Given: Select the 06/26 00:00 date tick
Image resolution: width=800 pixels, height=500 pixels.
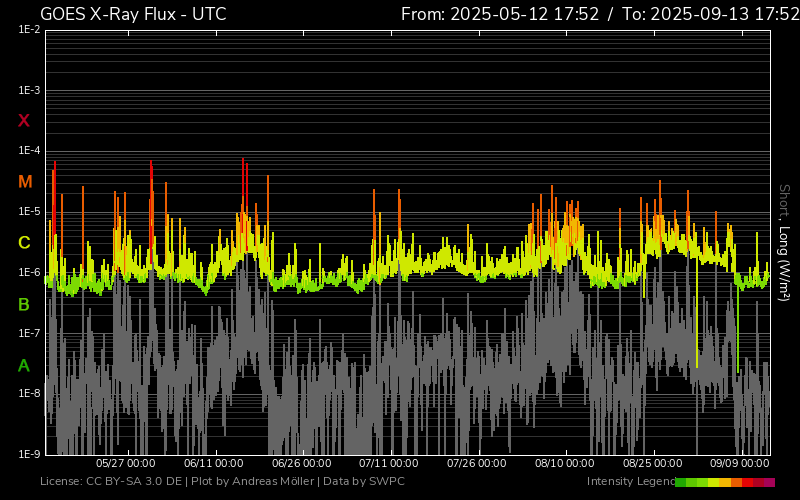Looking at the screenshot, I should coord(302,464).
